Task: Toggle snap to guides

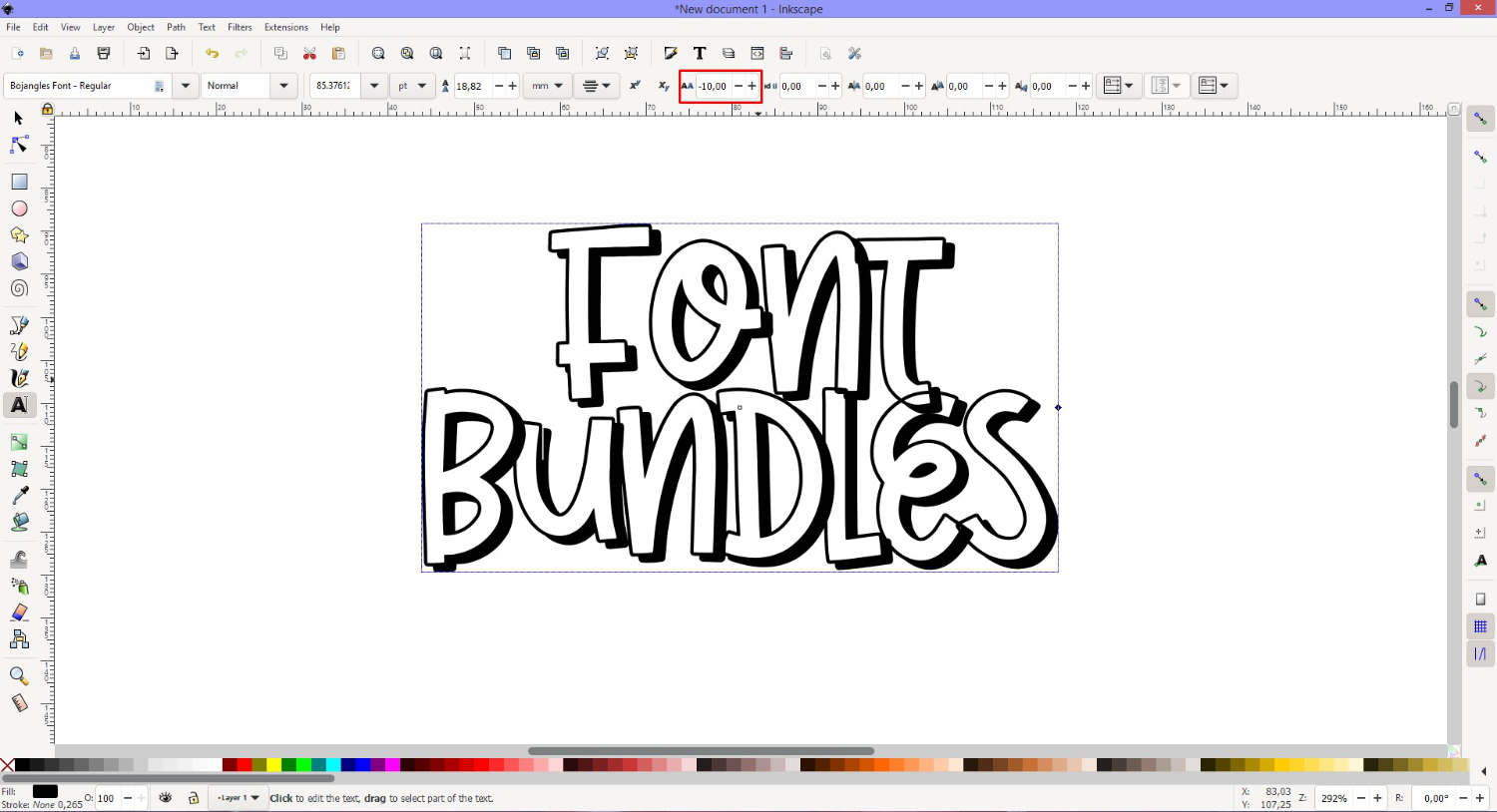Action: click(x=1480, y=654)
